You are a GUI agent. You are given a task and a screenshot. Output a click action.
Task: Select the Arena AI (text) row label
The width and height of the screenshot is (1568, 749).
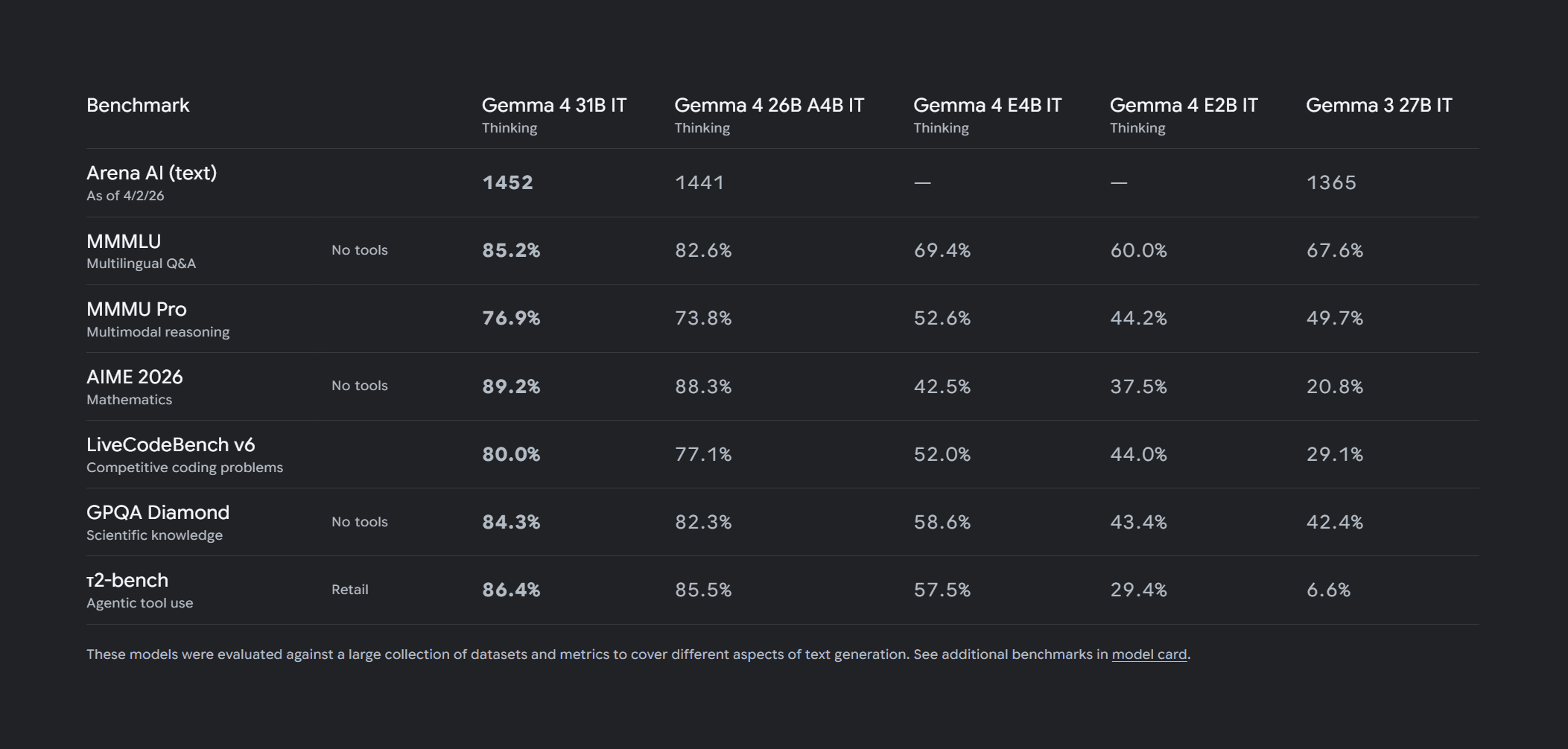point(151,173)
